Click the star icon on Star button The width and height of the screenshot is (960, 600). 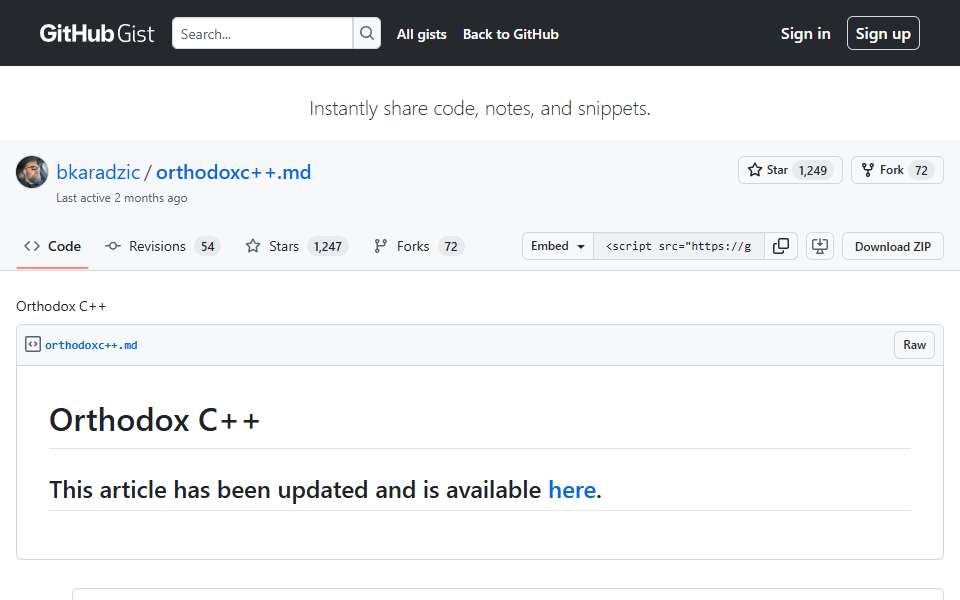point(755,170)
